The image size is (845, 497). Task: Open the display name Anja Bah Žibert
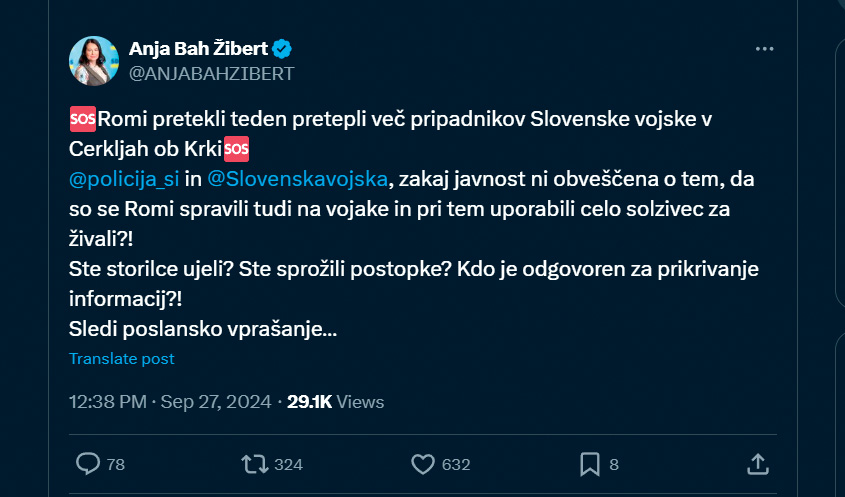tap(199, 49)
